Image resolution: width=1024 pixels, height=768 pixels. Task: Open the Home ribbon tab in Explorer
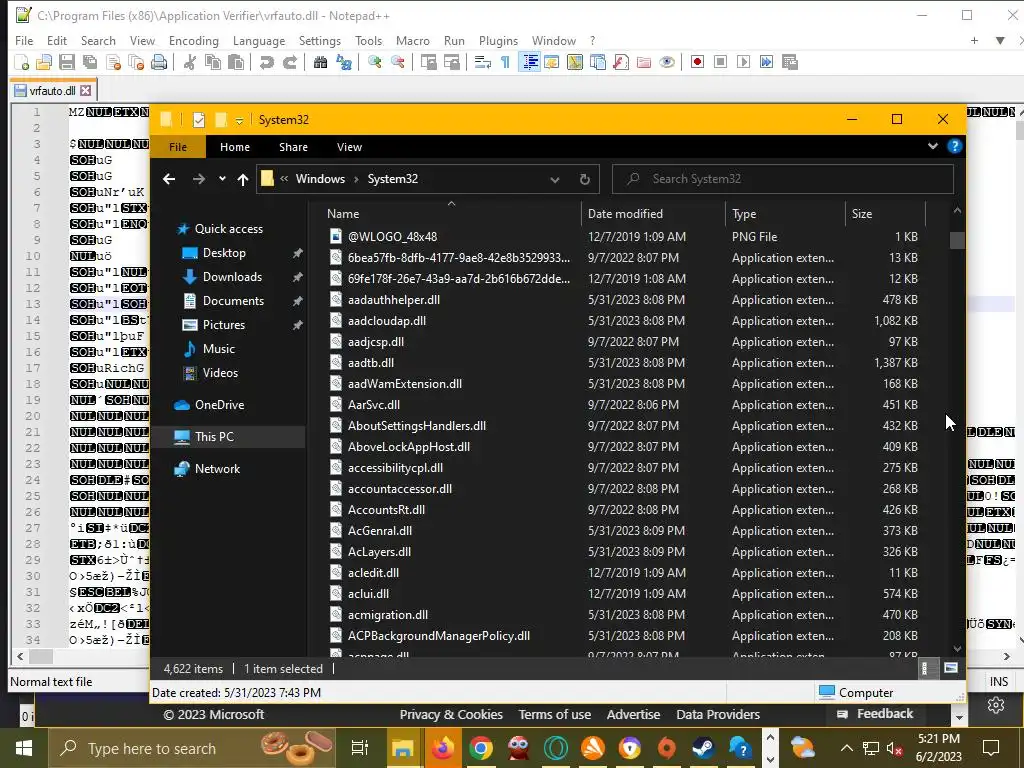[x=235, y=147]
